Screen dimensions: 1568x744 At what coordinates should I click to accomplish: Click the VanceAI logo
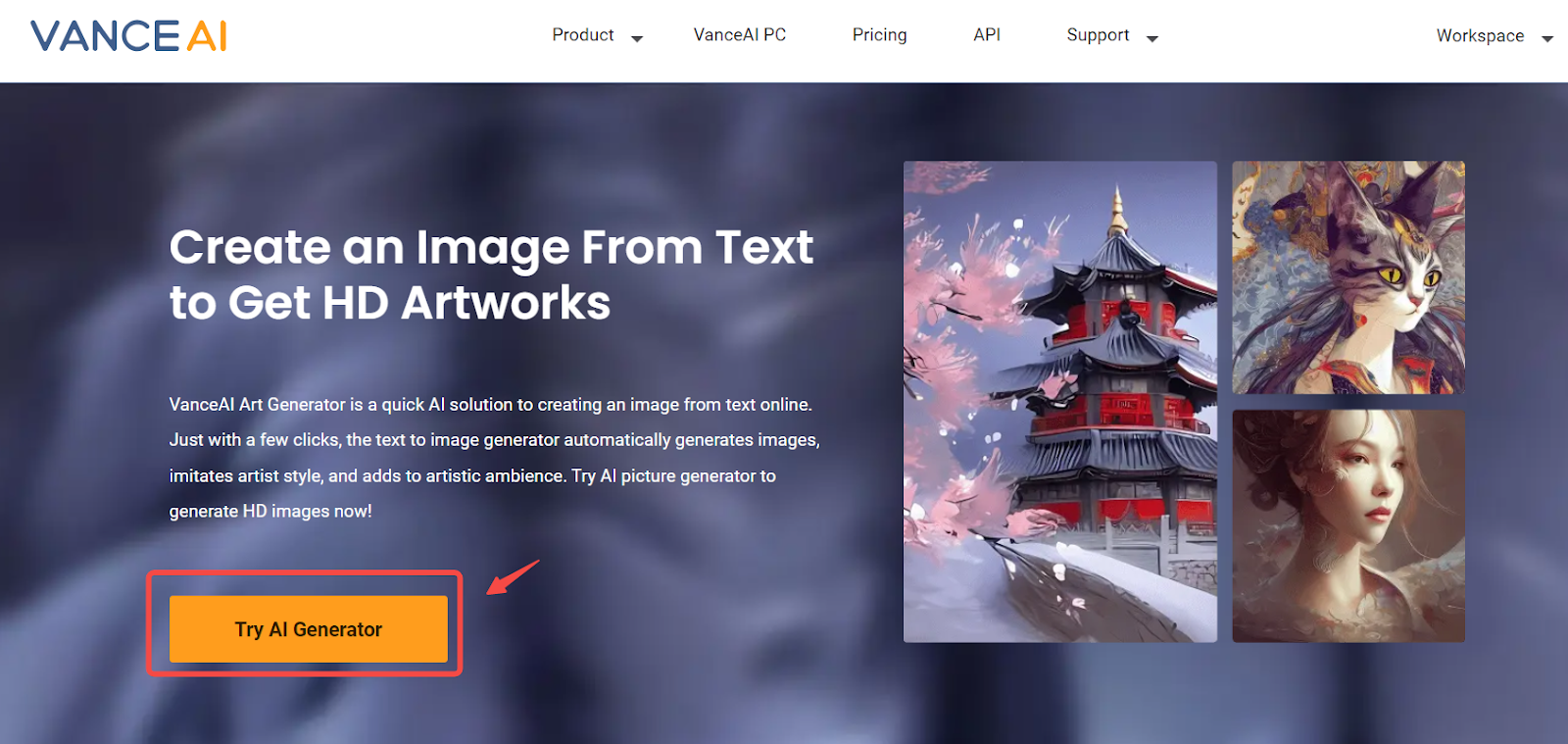pos(128,36)
